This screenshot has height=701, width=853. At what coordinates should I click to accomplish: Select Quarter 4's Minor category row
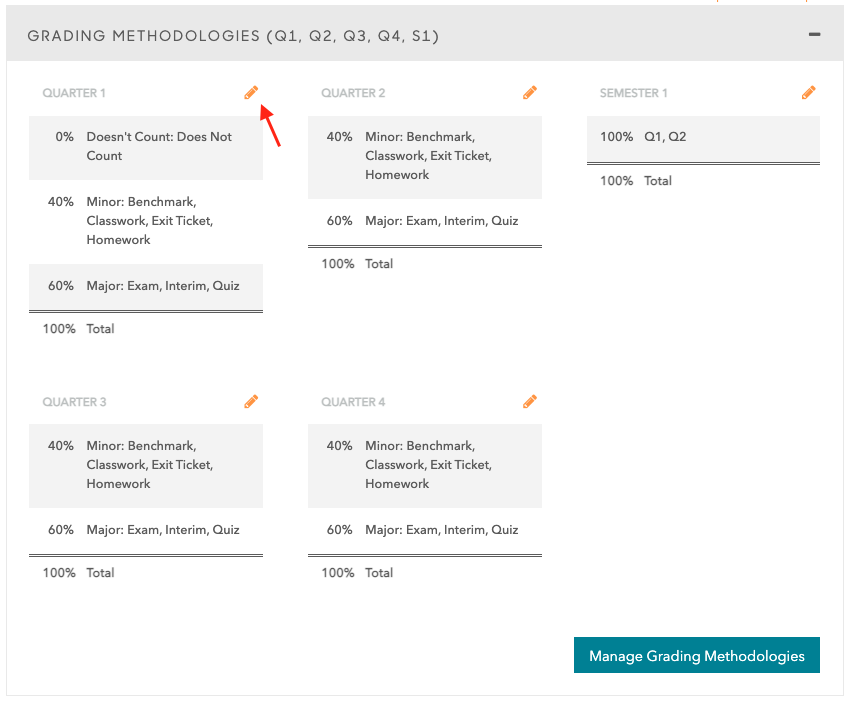425,465
